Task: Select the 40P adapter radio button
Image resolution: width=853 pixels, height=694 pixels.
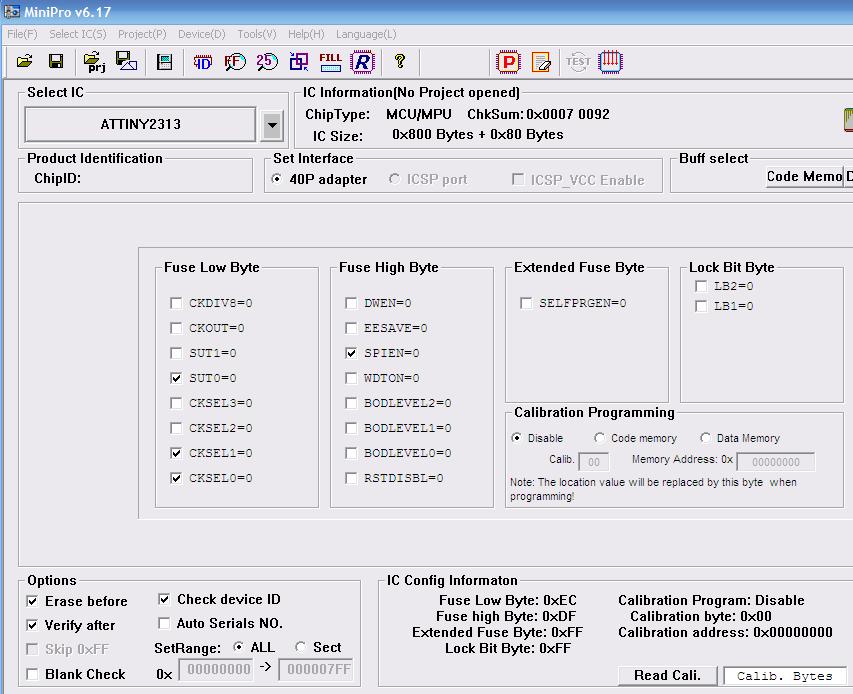Action: tap(277, 179)
